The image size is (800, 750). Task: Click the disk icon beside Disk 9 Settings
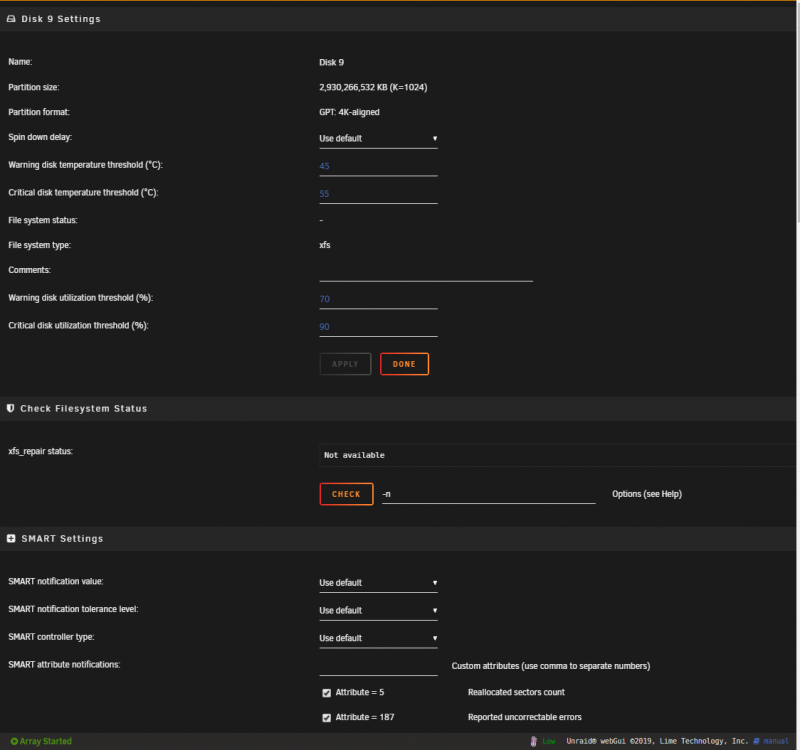point(11,19)
